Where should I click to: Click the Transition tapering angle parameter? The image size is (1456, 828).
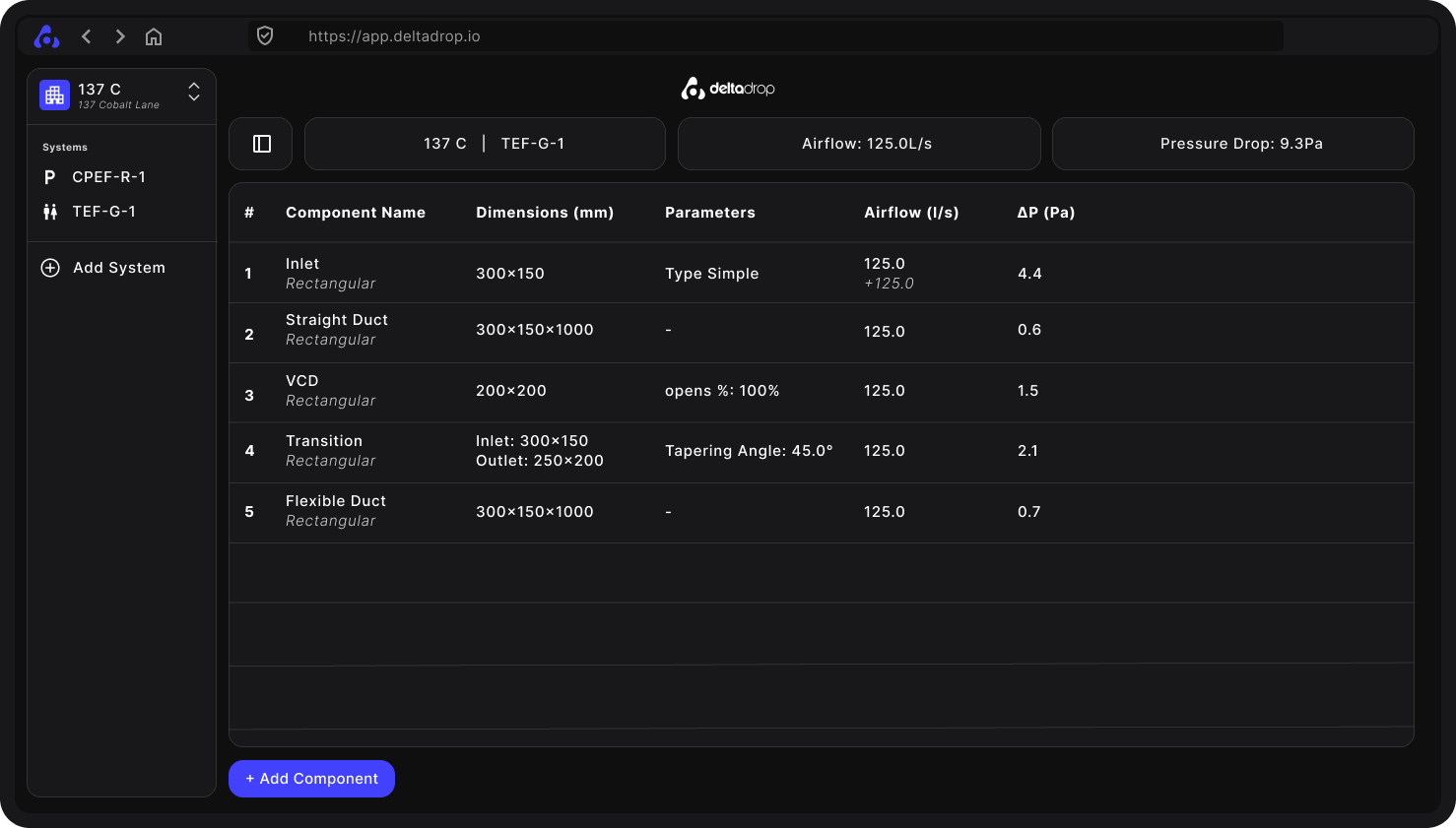pyautogui.click(x=749, y=451)
